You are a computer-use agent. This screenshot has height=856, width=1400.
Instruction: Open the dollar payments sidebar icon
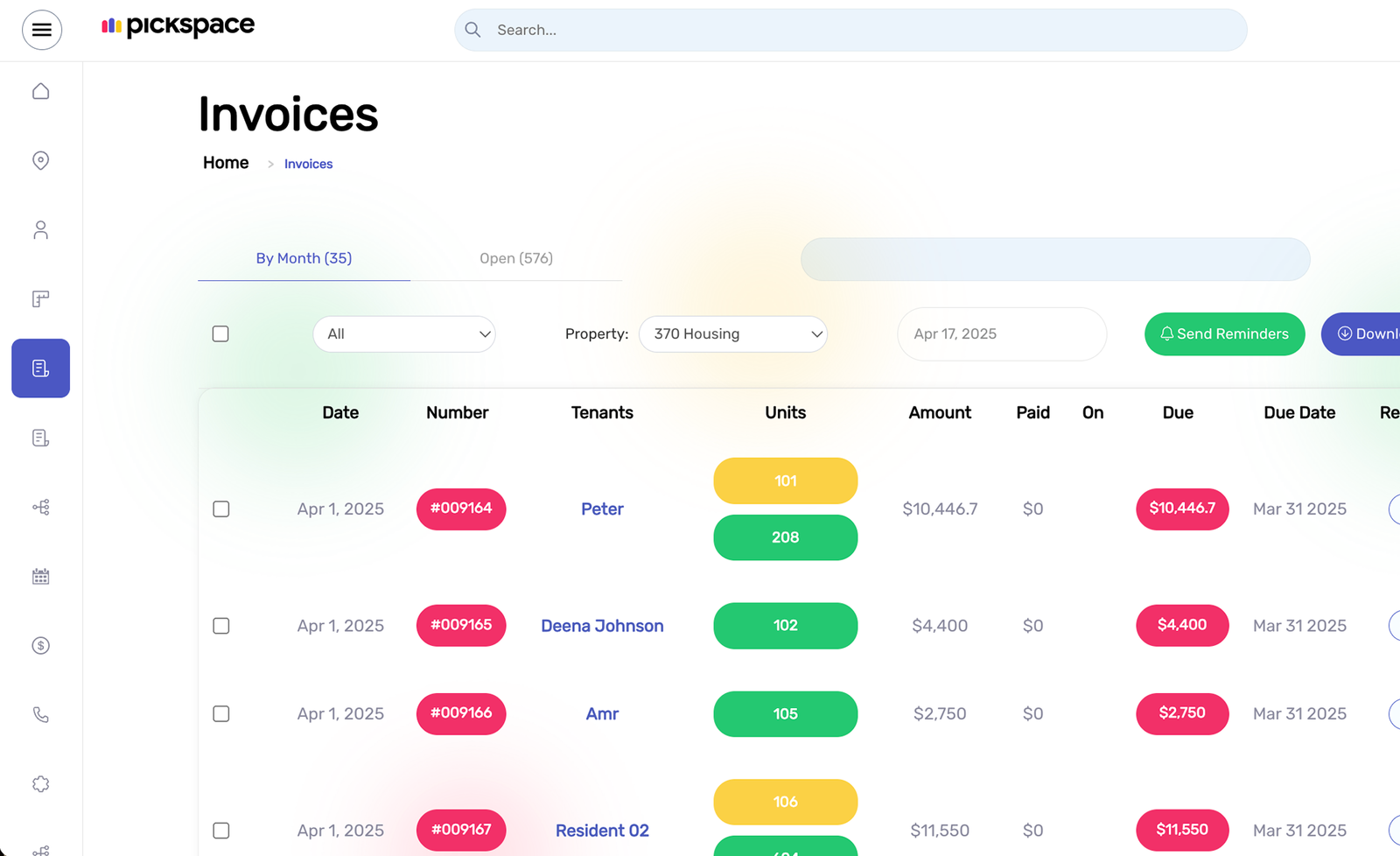pyautogui.click(x=40, y=646)
